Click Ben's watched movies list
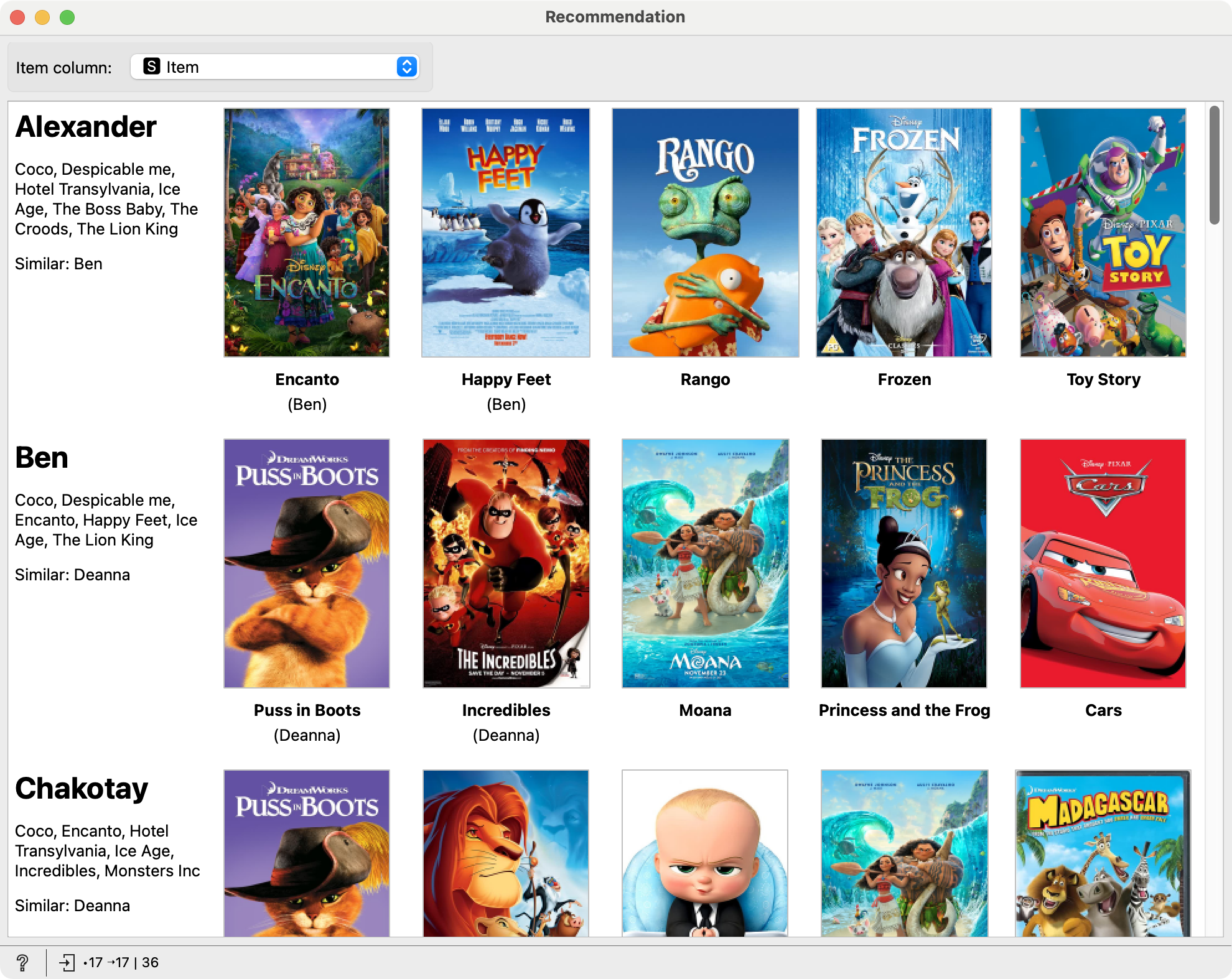The height and width of the screenshot is (979, 1232). coord(106,520)
